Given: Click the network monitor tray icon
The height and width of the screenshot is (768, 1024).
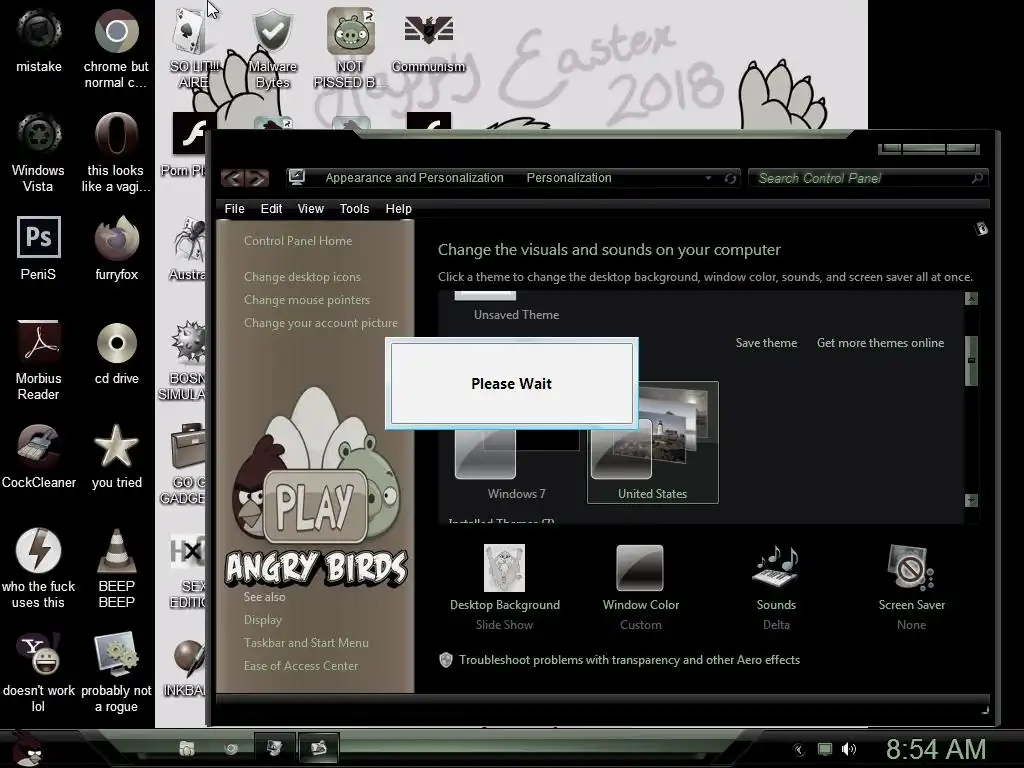Looking at the screenshot, I should coord(825,749).
